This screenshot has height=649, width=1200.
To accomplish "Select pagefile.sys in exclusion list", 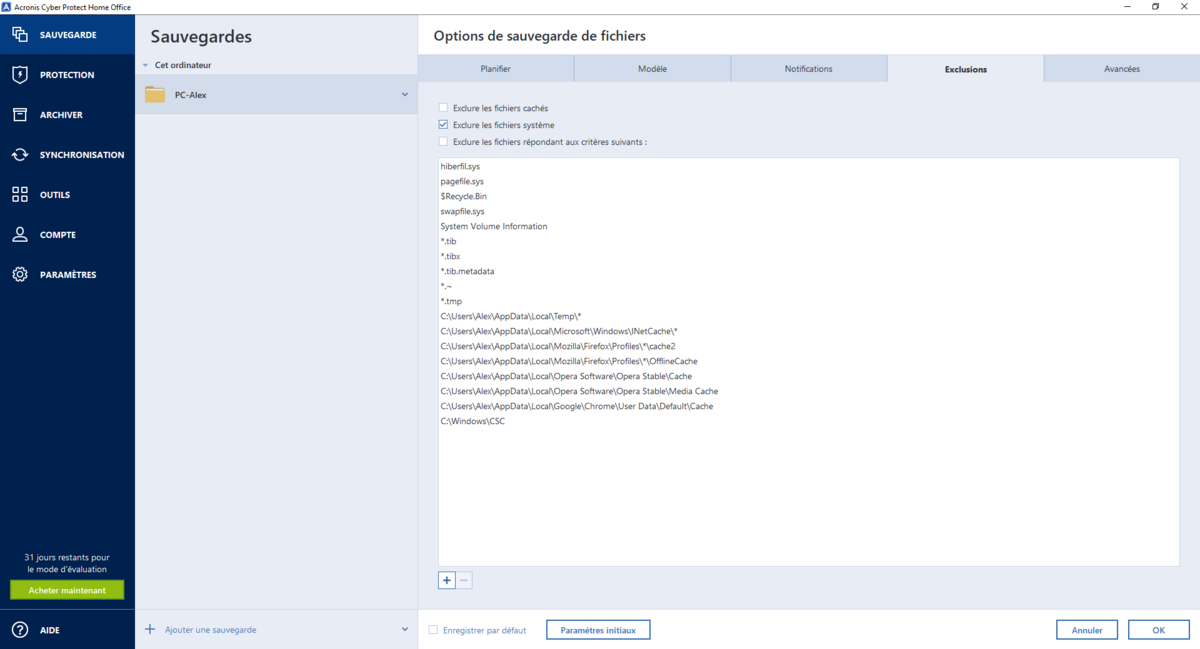I will point(462,181).
